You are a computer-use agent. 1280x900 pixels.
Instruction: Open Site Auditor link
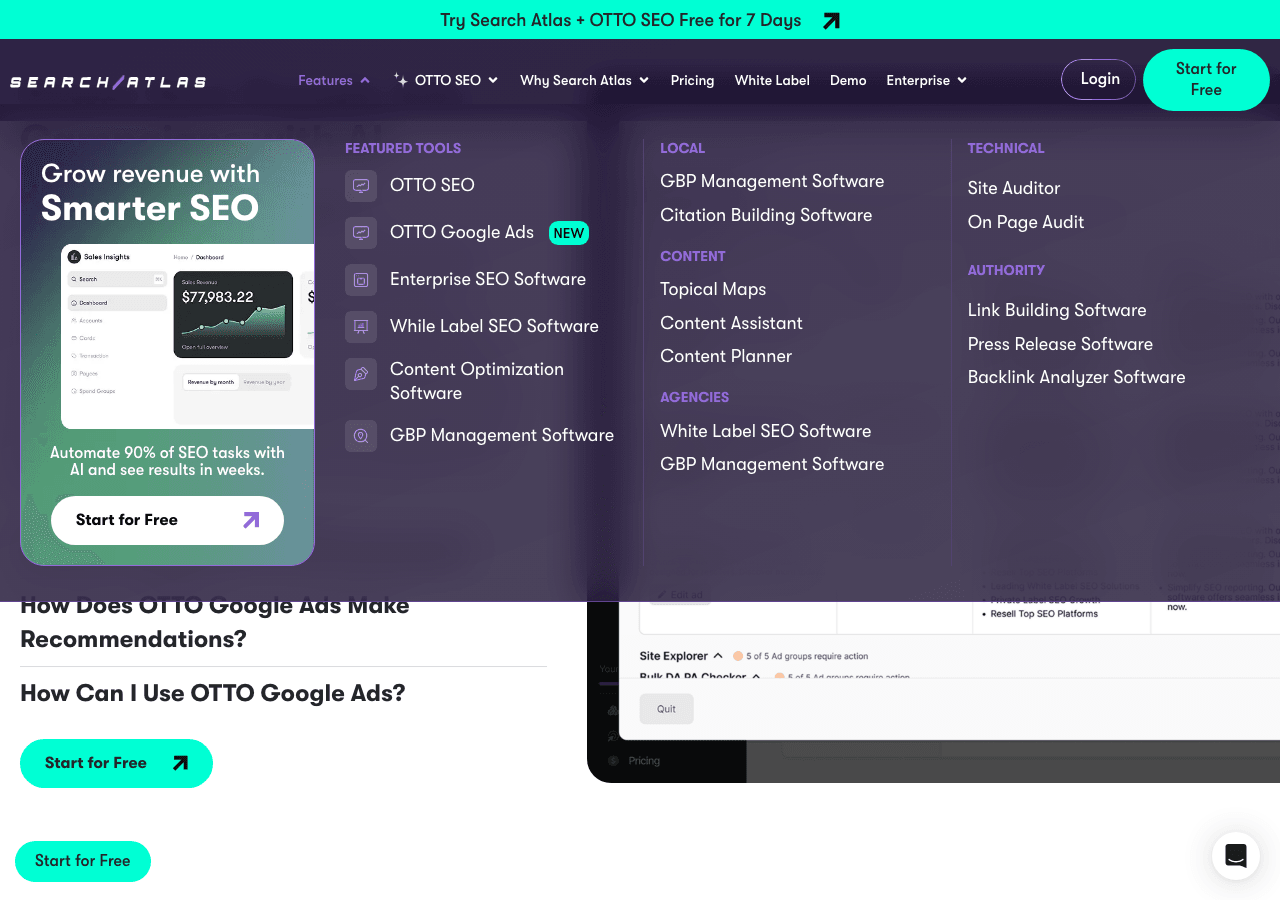coord(1014,188)
